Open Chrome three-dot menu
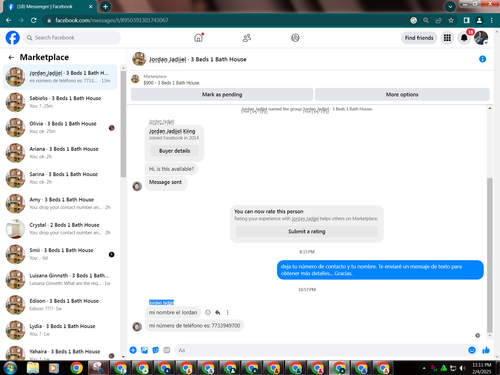500x375 pixels. tap(492, 20)
